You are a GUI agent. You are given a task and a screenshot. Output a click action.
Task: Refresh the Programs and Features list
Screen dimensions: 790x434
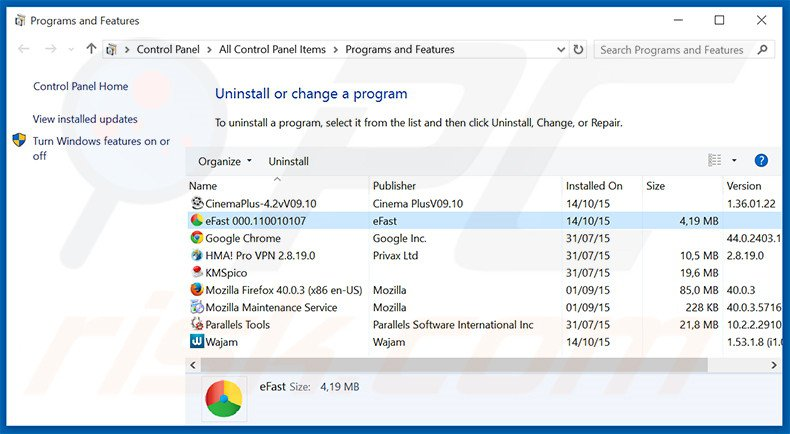point(578,49)
